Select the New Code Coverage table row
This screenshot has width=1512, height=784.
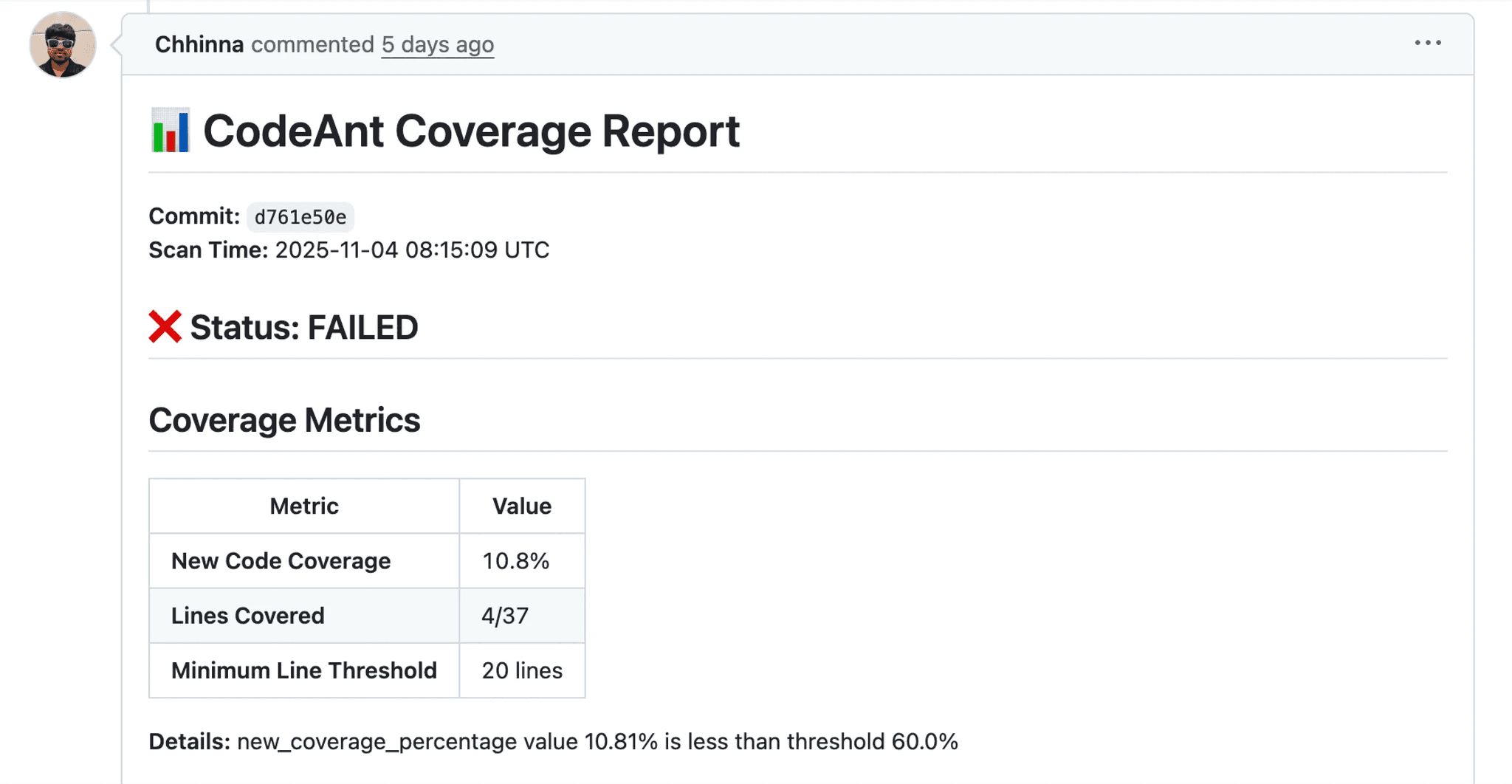281,561
